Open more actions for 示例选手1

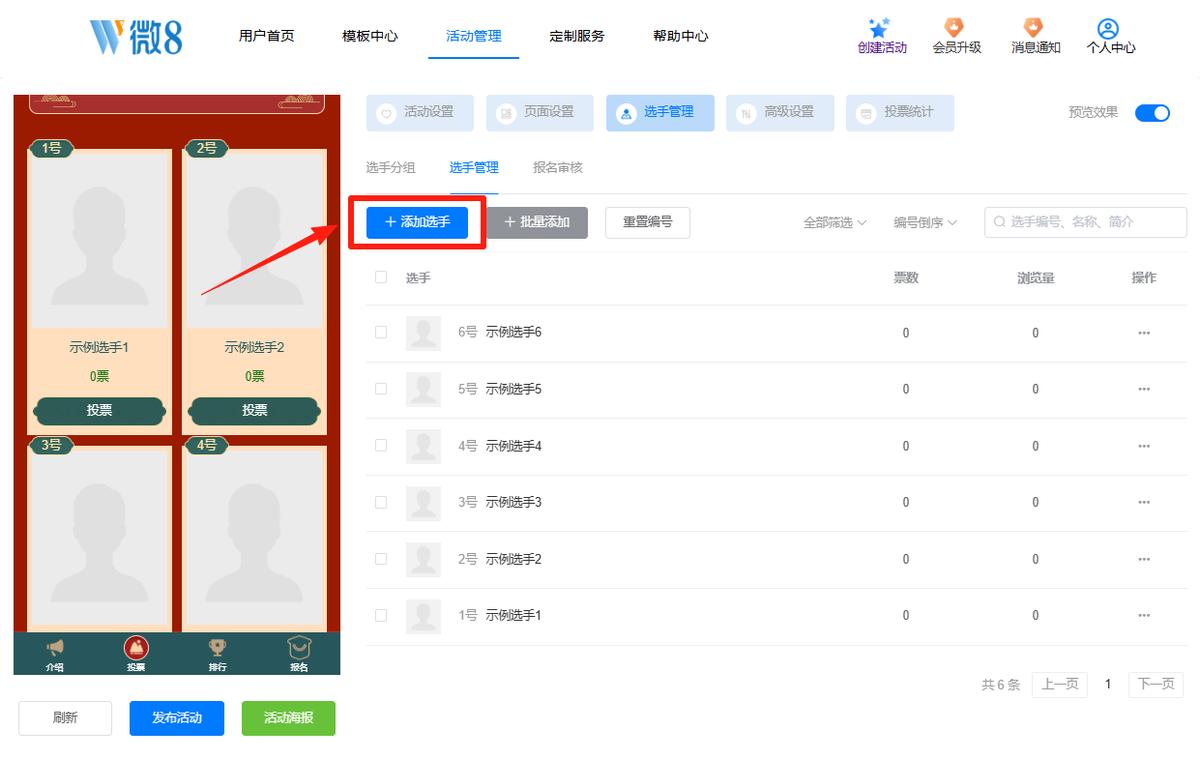(1144, 615)
